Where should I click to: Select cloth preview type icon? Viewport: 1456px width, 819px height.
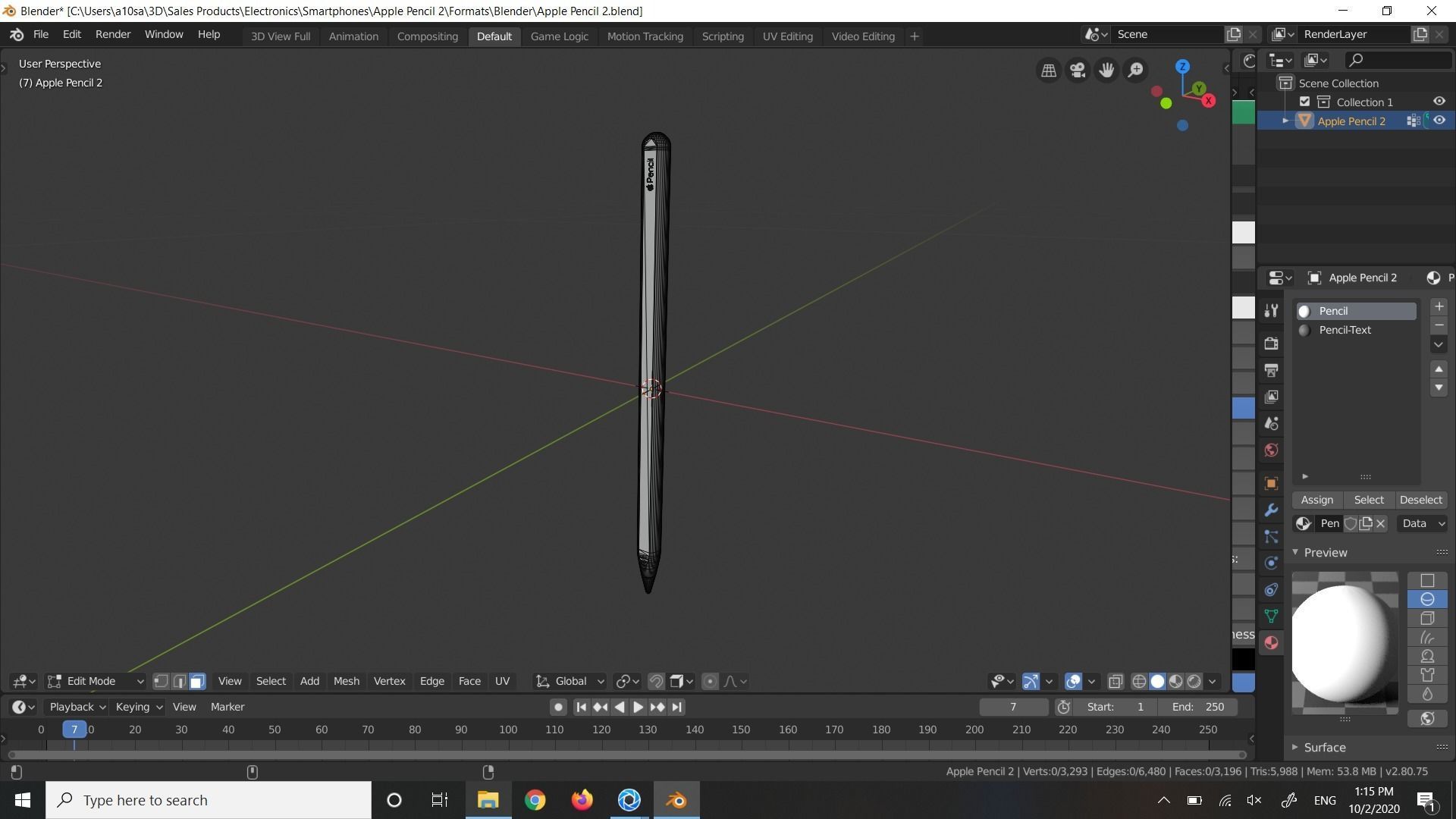(1427, 675)
